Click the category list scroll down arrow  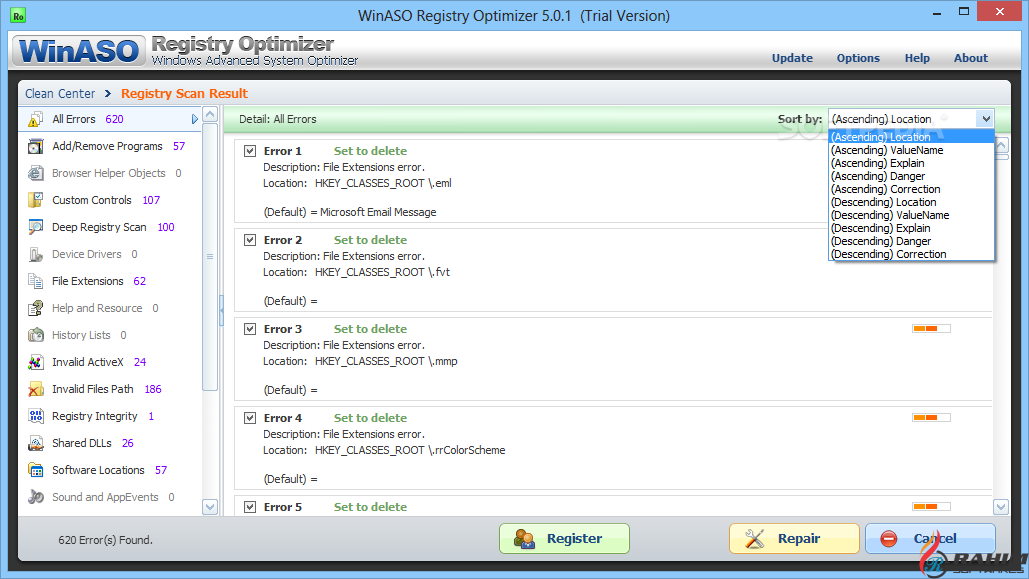pos(210,507)
